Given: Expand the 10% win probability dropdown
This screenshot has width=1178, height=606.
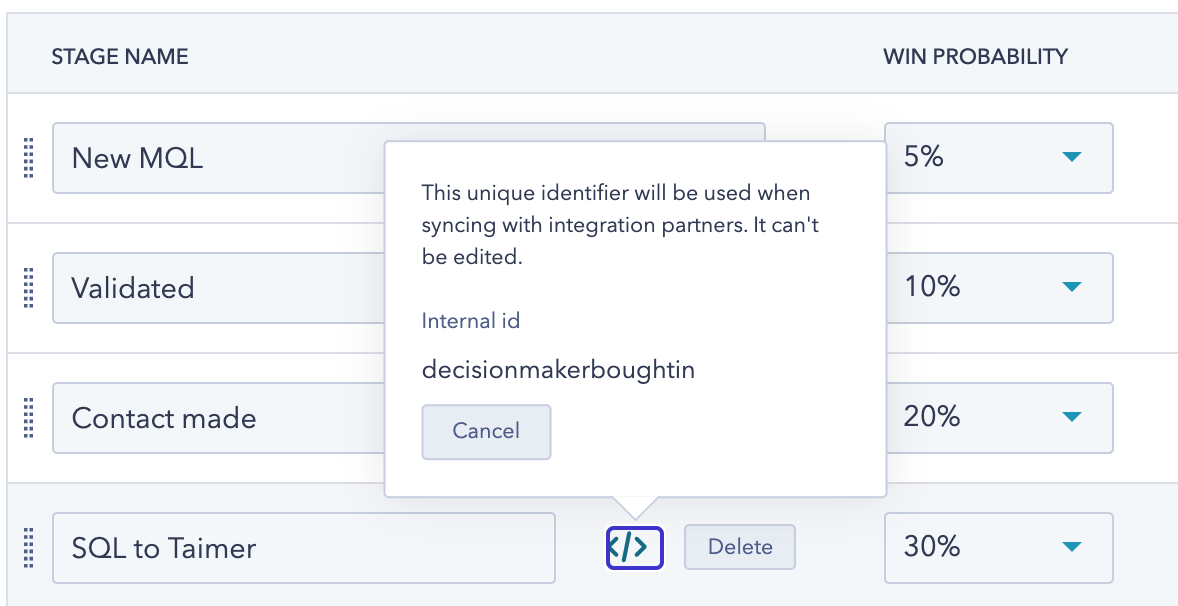Looking at the screenshot, I should point(998,288).
